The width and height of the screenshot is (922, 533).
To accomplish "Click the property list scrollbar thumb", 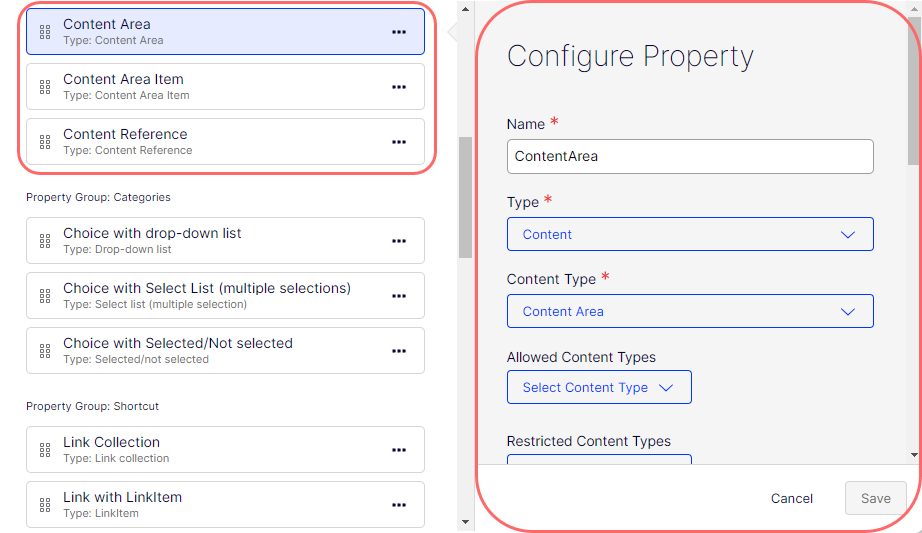I will pyautogui.click(x=465, y=197).
